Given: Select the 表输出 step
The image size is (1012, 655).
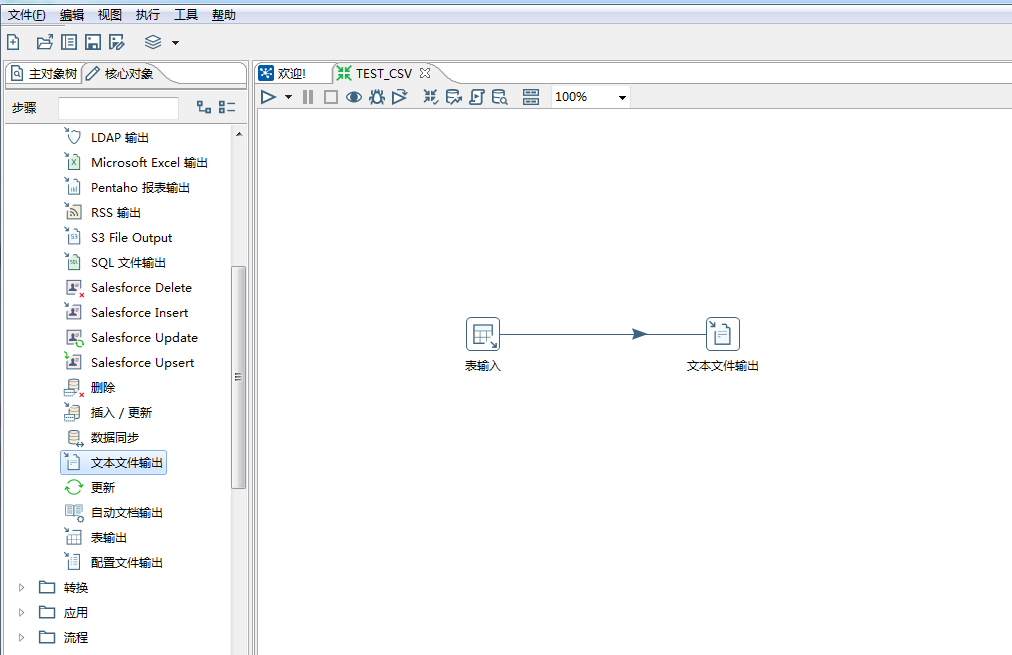Looking at the screenshot, I should point(96,538).
